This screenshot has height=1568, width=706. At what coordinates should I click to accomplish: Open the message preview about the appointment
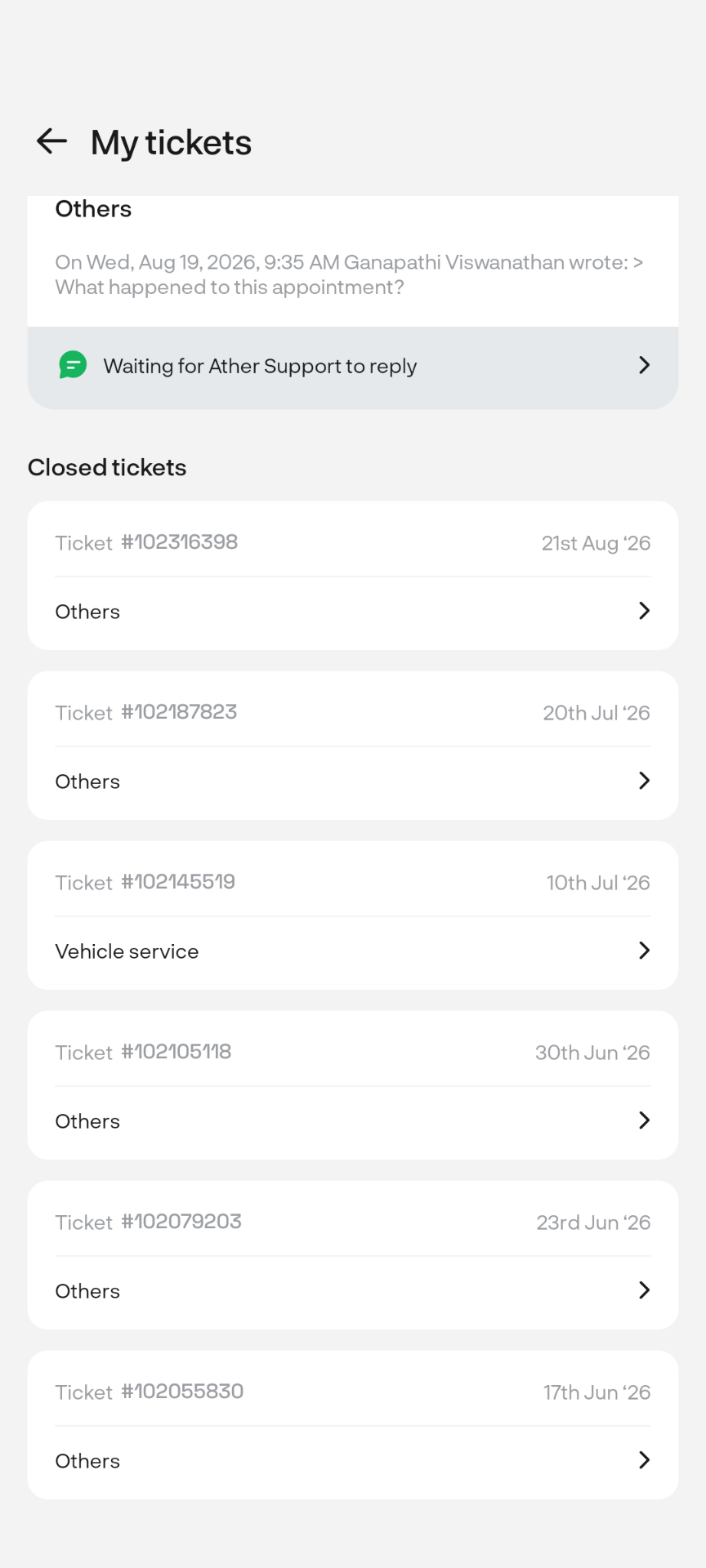pos(349,274)
